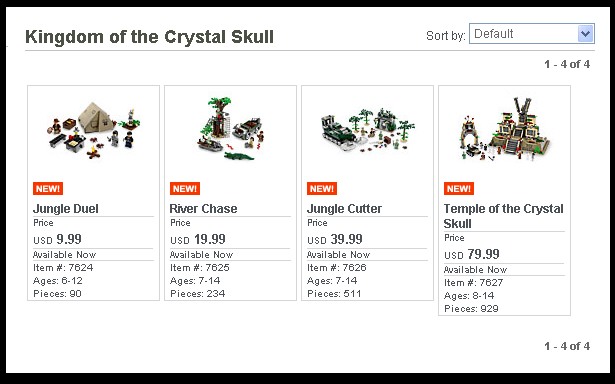Open the Jungle Cutter product image
Screen dimensions: 615x384
point(368,130)
